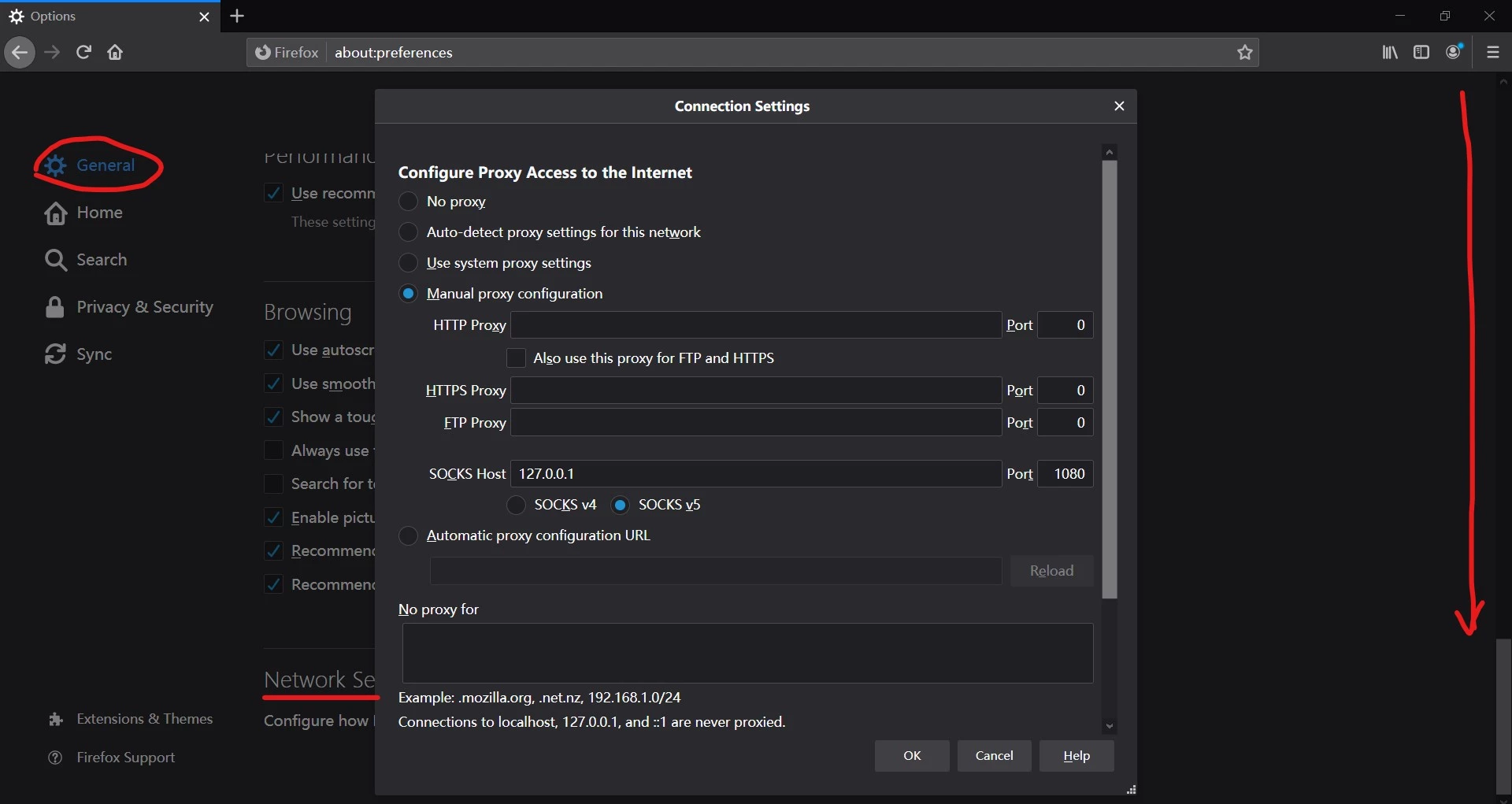This screenshot has width=1512, height=804.
Task: Select Manual proxy configuration
Action: click(408, 294)
